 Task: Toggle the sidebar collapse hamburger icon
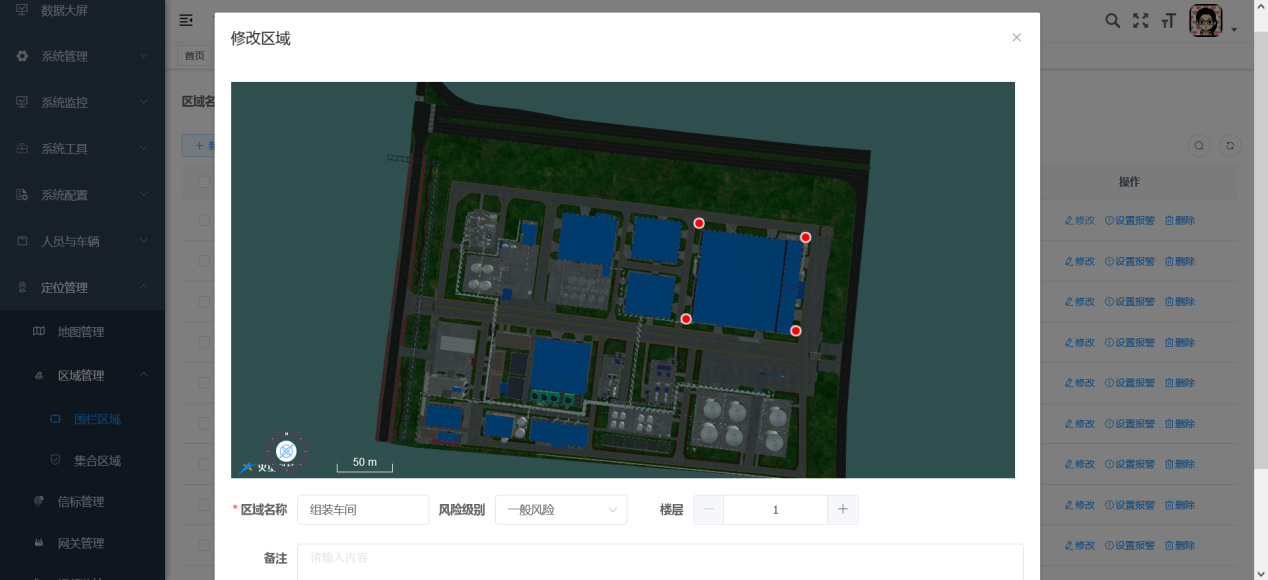click(186, 20)
